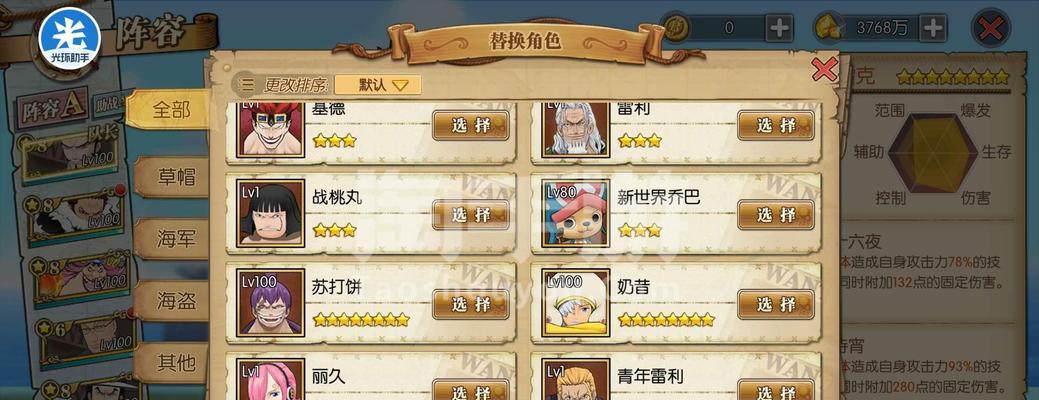This screenshot has width=1039, height=400.
Task: Click the 苏打饼 character portrait
Action: pyautogui.click(x=270, y=302)
